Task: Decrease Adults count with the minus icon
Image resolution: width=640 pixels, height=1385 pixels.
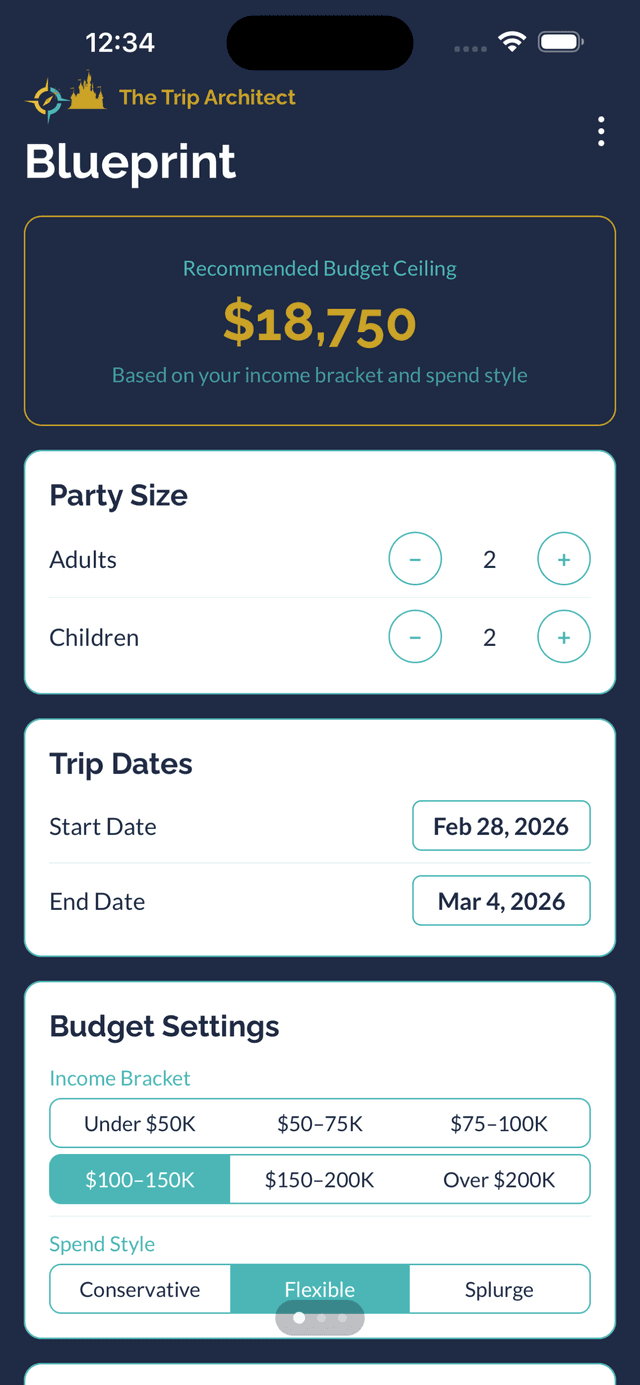Action: click(415, 559)
